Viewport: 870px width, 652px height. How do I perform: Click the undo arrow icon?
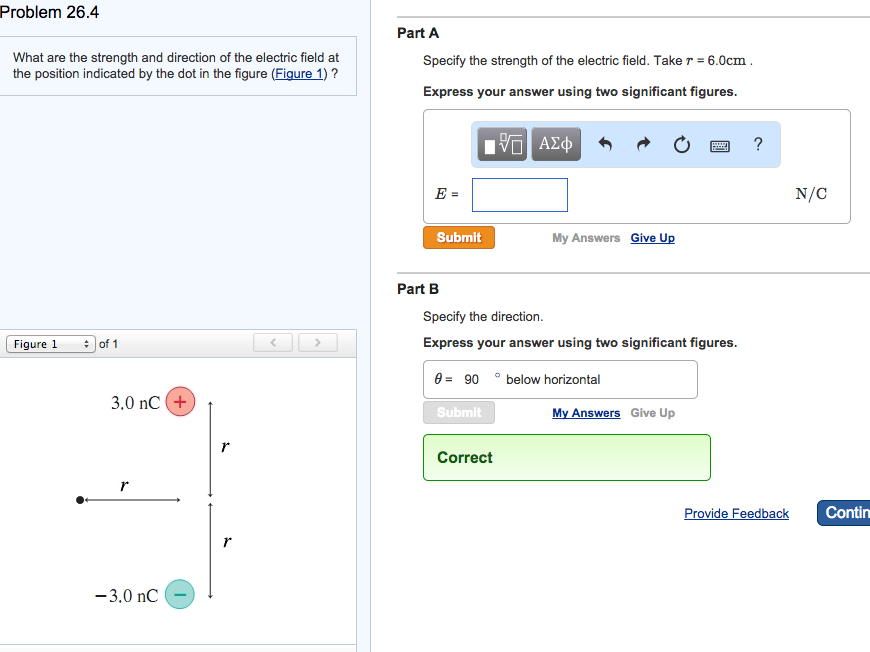(605, 145)
